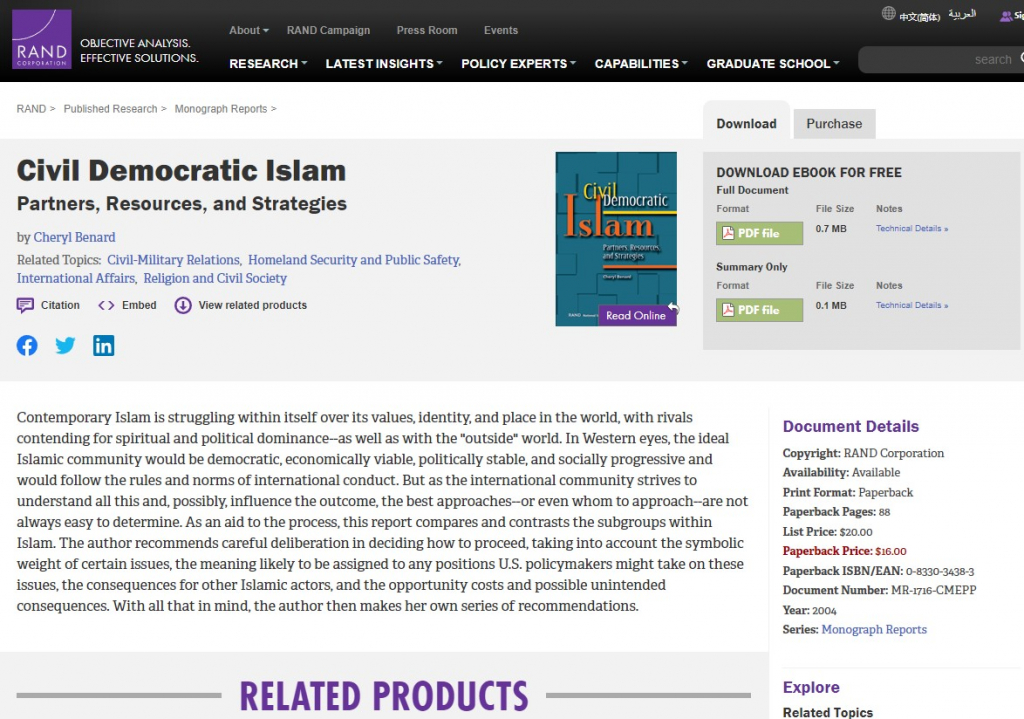The height and width of the screenshot is (719, 1024).
Task: Open Technical Details for the full document
Action: point(912,229)
